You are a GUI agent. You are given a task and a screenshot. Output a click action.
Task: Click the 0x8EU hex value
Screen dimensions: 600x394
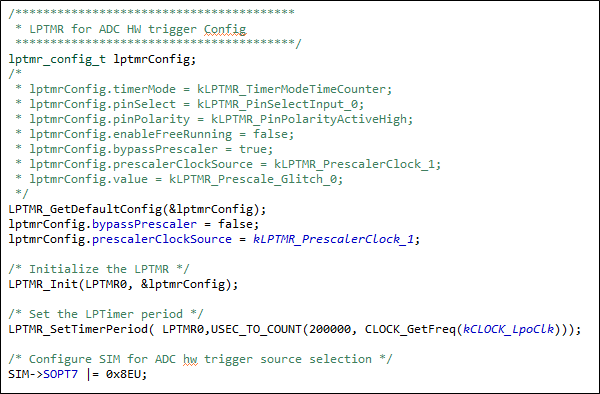(x=123, y=374)
